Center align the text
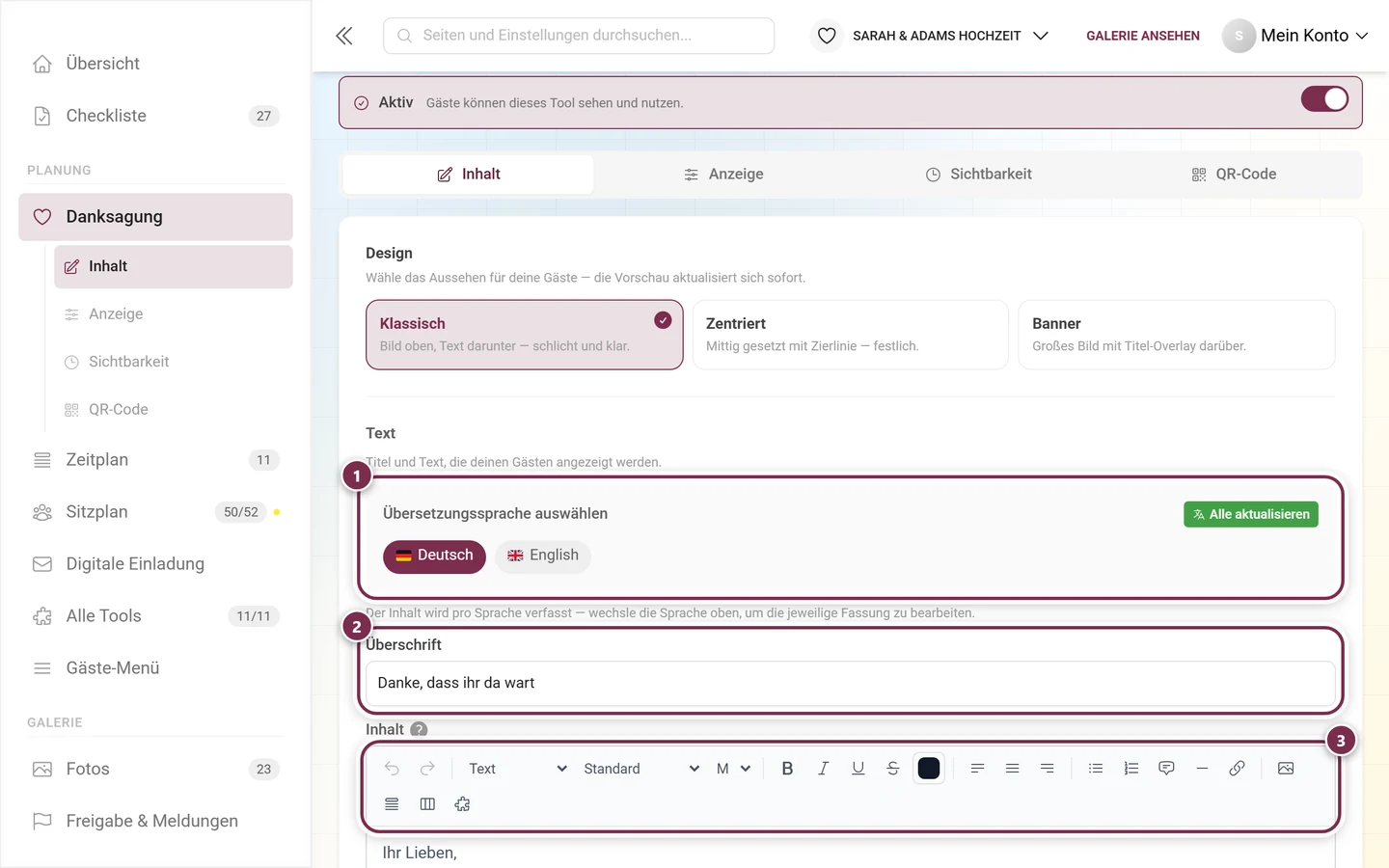The width and height of the screenshot is (1389, 868). tap(1012, 769)
